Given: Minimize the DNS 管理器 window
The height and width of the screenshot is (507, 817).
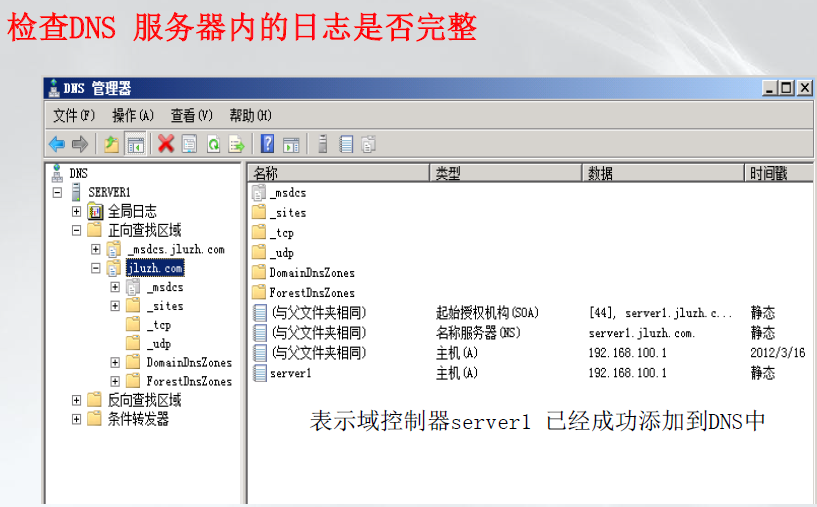Looking at the screenshot, I should click(x=770, y=88).
